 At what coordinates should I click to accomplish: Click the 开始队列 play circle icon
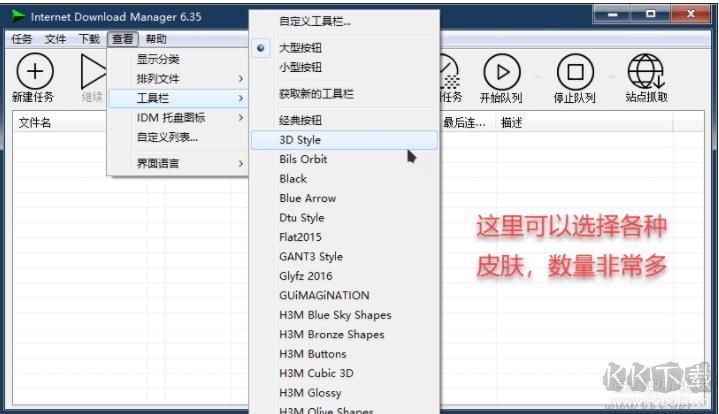[x=502, y=72]
